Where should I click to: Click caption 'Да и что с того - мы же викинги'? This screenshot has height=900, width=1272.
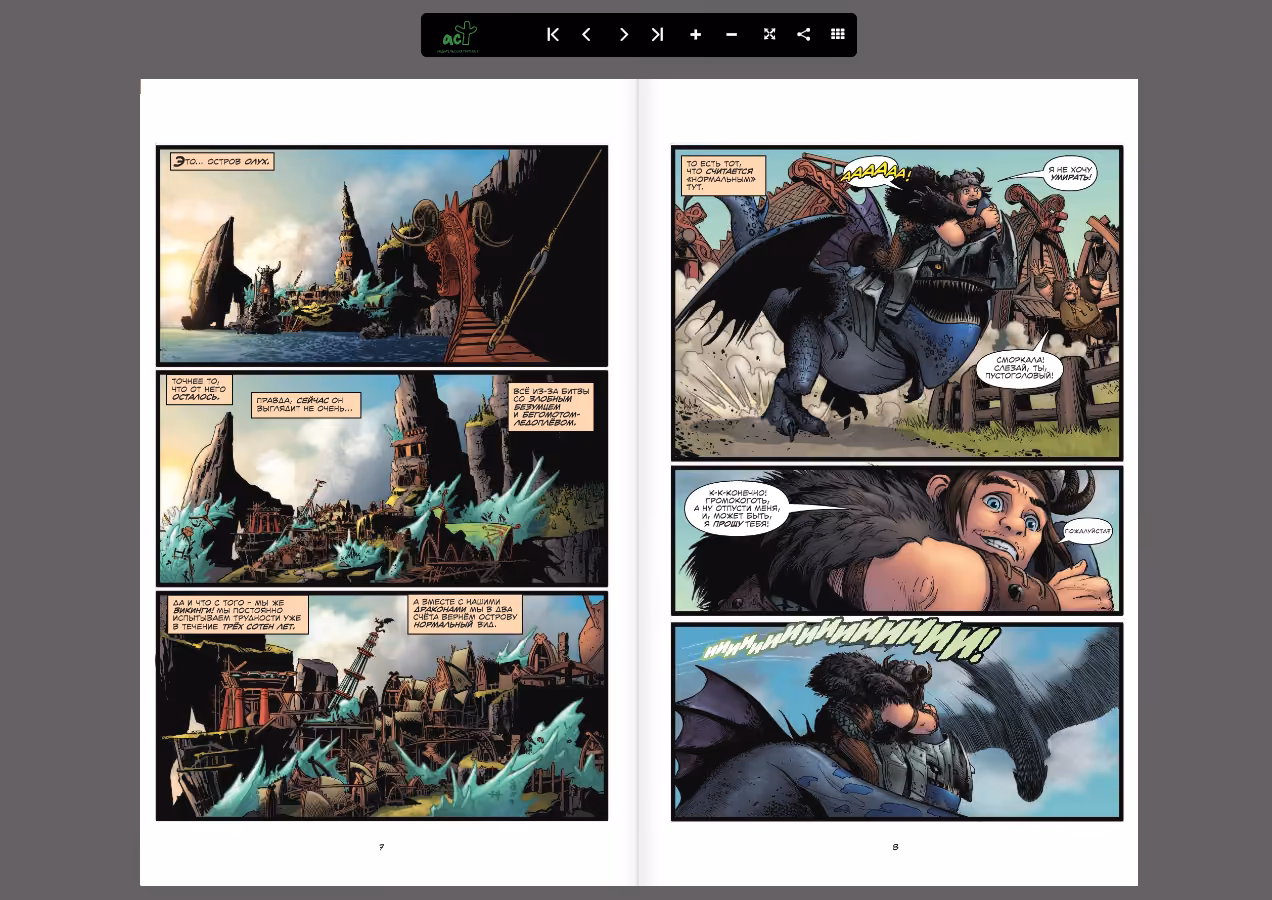[x=237, y=615]
